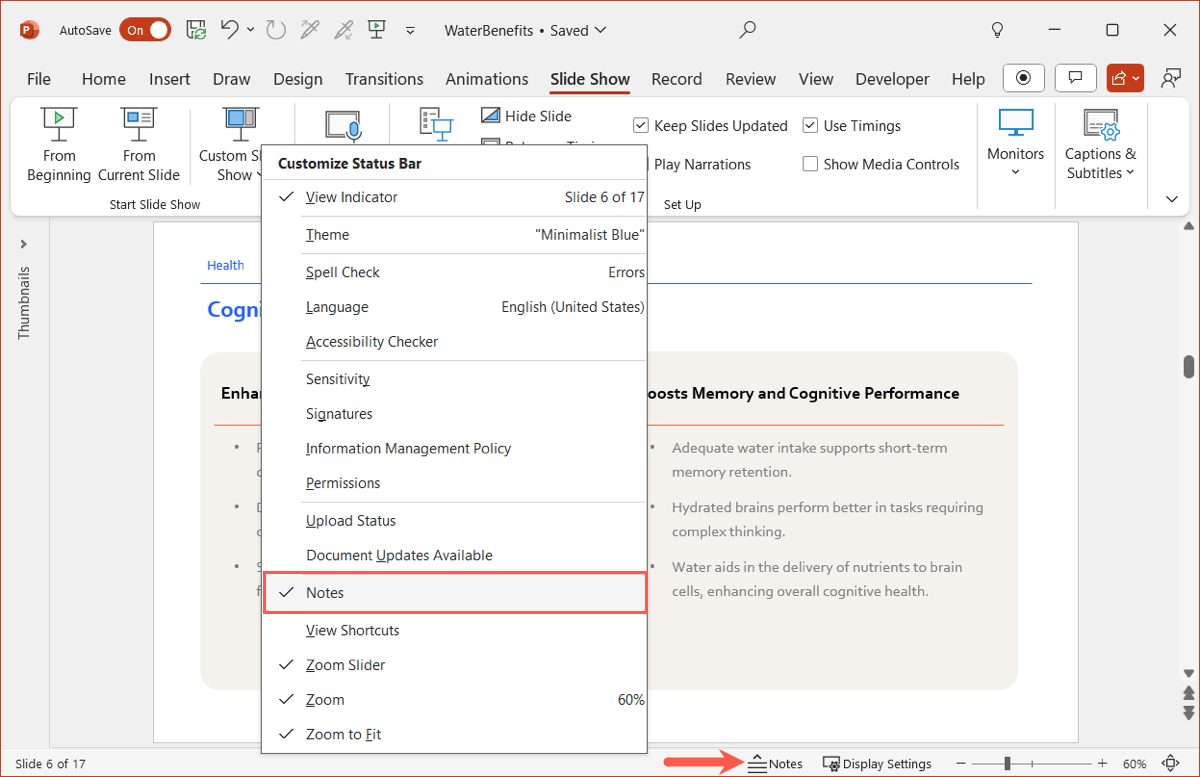
Task: Click the zoom out minus button
Action: [x=962, y=764]
